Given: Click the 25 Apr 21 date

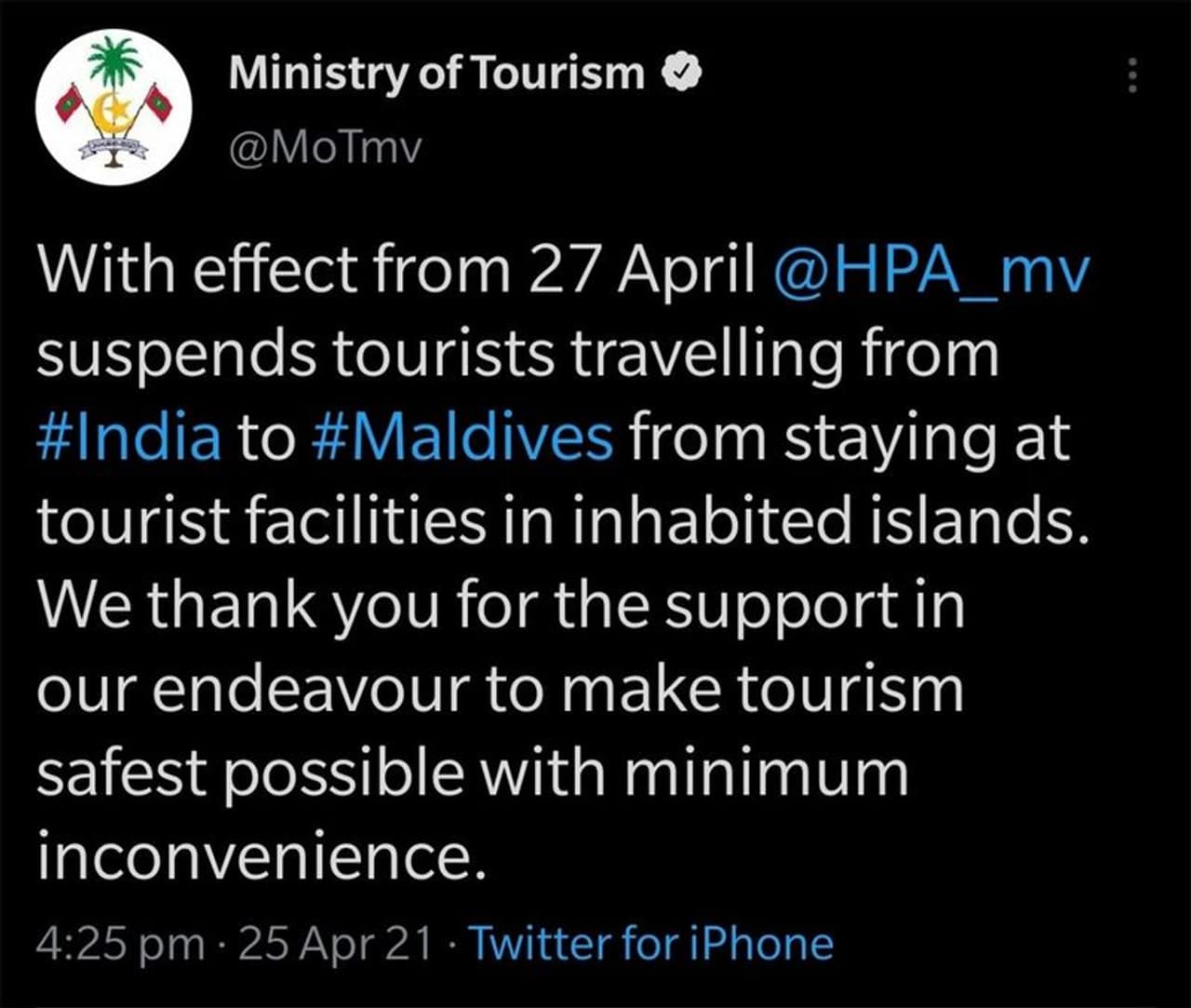Looking at the screenshot, I should (336, 944).
